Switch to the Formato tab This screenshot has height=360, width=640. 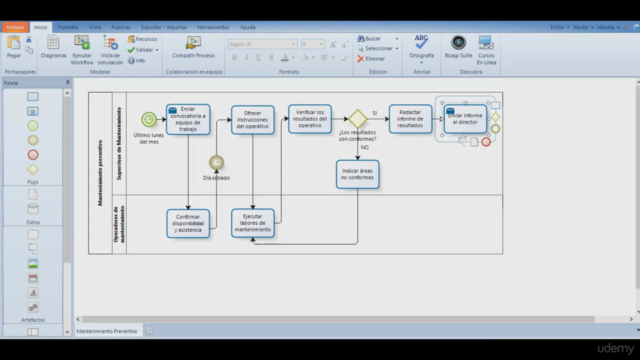point(68,27)
